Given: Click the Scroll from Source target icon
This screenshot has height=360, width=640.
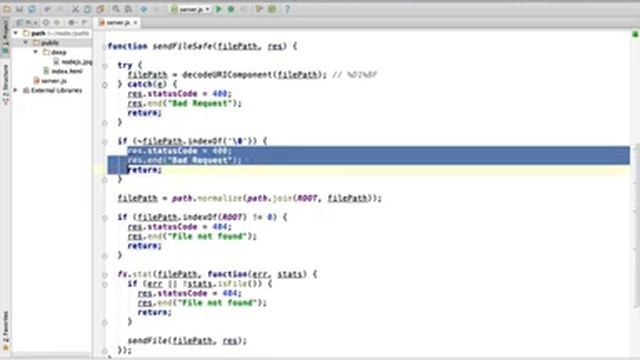Looking at the screenshot, I should [46, 22].
